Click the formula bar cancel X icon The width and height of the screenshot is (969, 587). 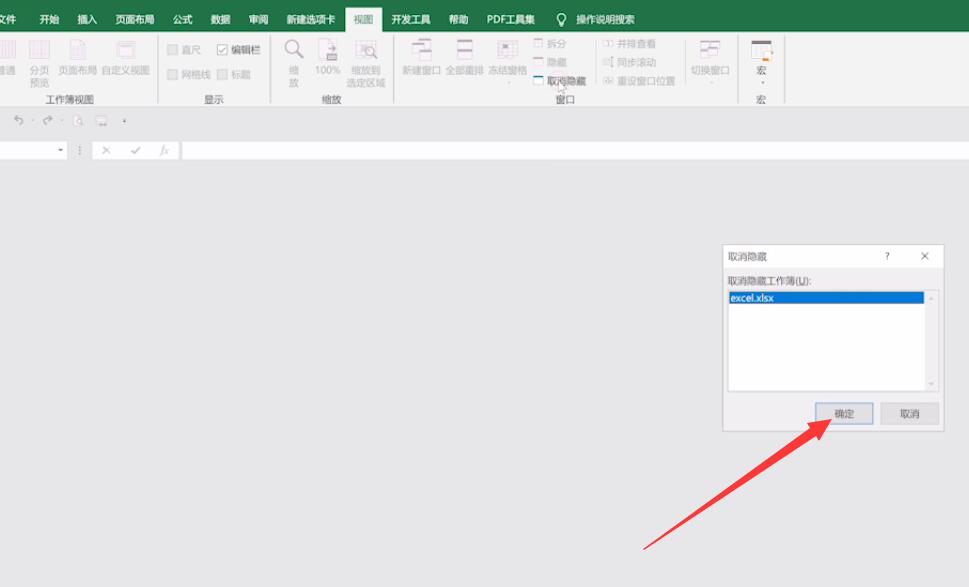pyautogui.click(x=106, y=150)
